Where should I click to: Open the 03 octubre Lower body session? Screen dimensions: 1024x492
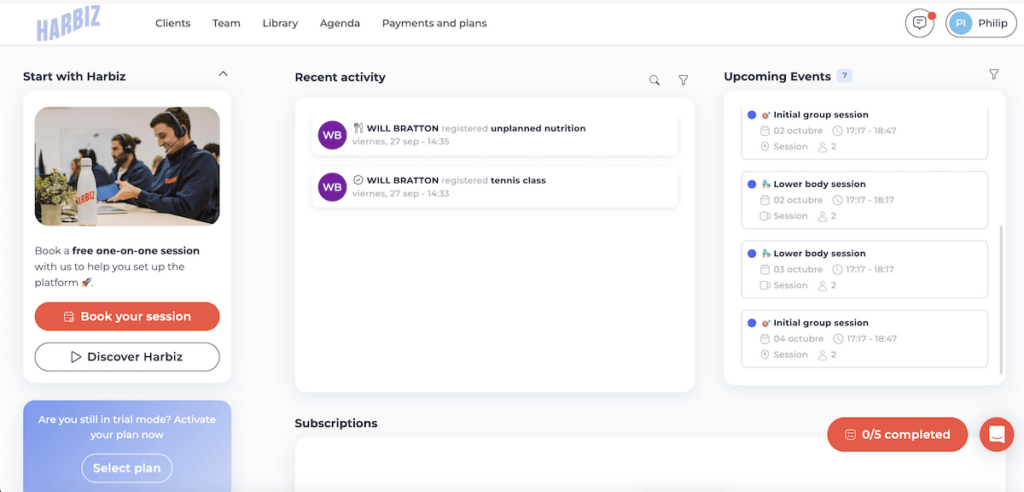[x=864, y=269]
